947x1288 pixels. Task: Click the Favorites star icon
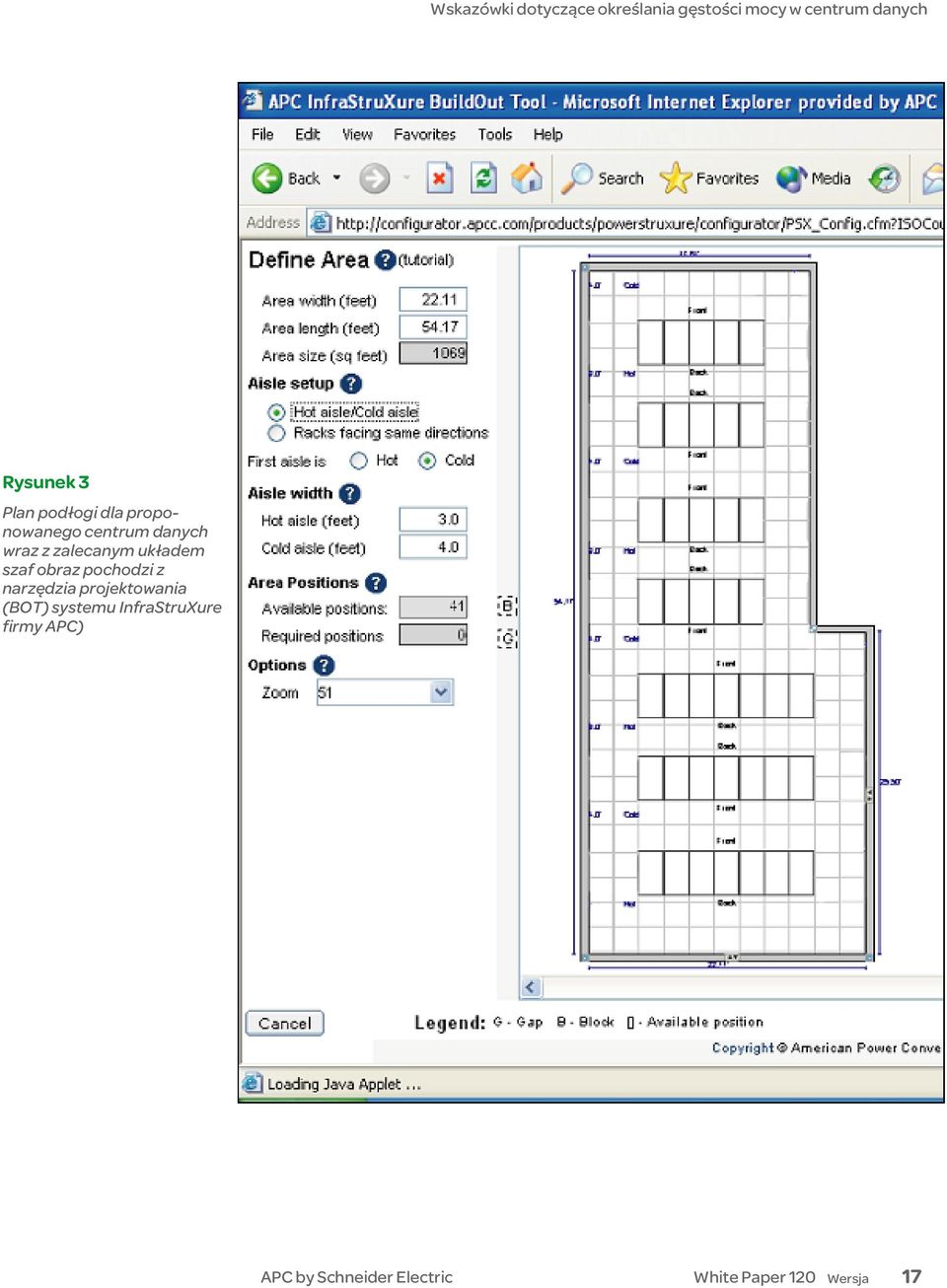click(676, 179)
